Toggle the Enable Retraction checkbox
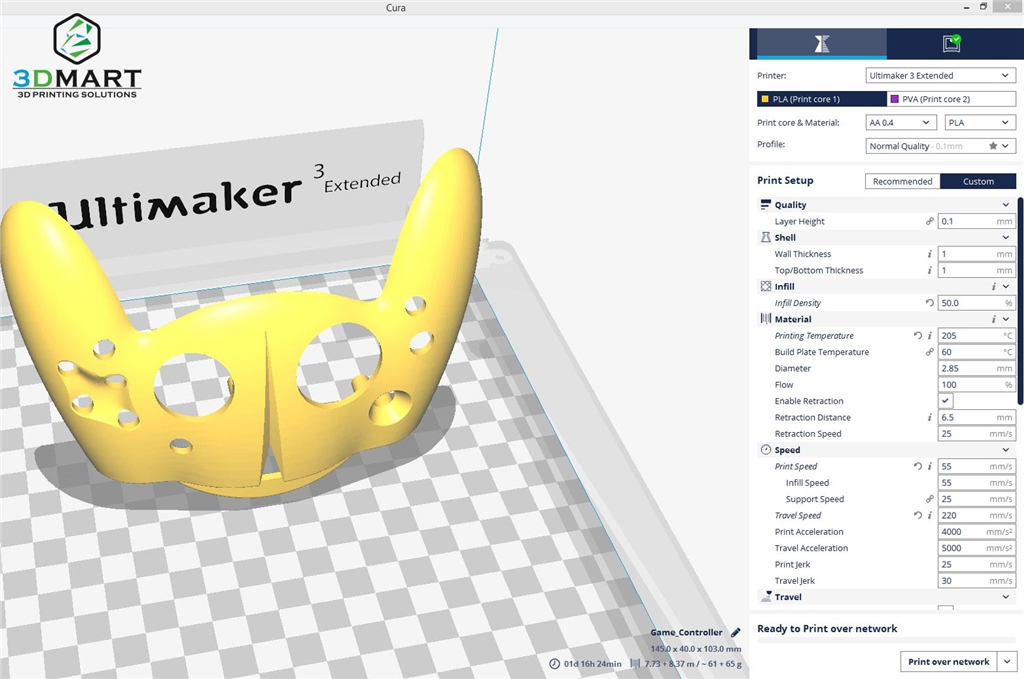1024x679 pixels. click(x=945, y=401)
